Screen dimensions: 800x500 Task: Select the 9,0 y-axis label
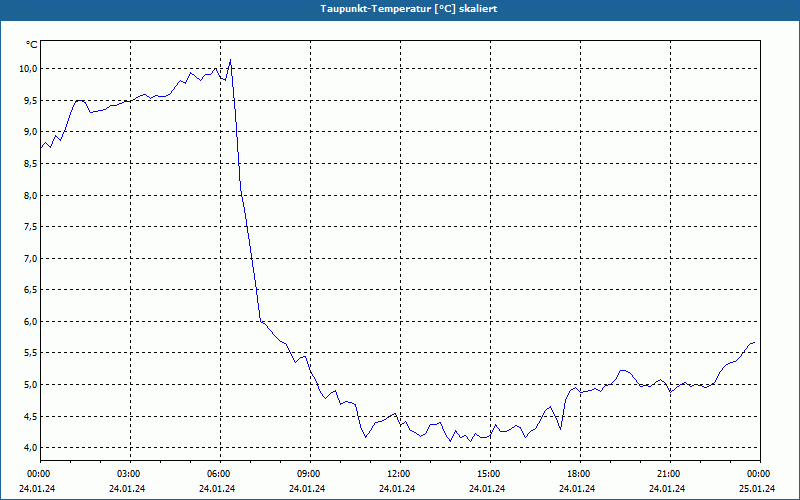(x=30, y=132)
